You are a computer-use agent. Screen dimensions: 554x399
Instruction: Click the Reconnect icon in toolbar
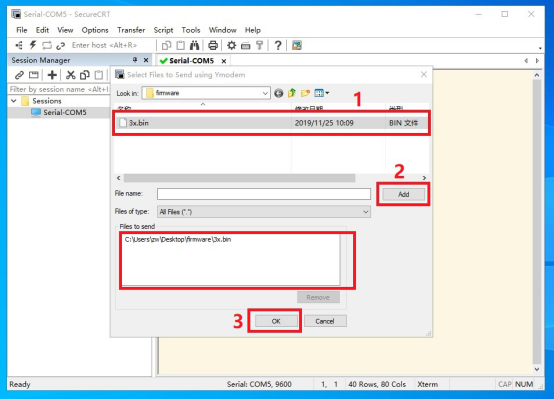click(47, 45)
